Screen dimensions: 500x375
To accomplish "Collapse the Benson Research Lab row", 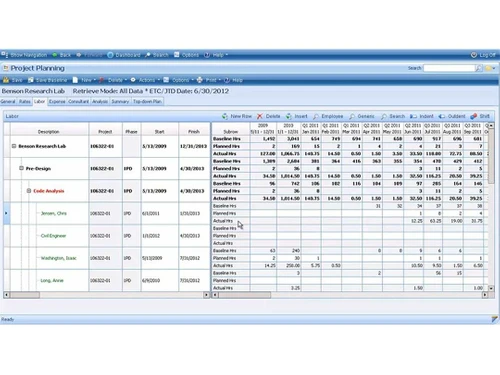I will coord(14,146).
